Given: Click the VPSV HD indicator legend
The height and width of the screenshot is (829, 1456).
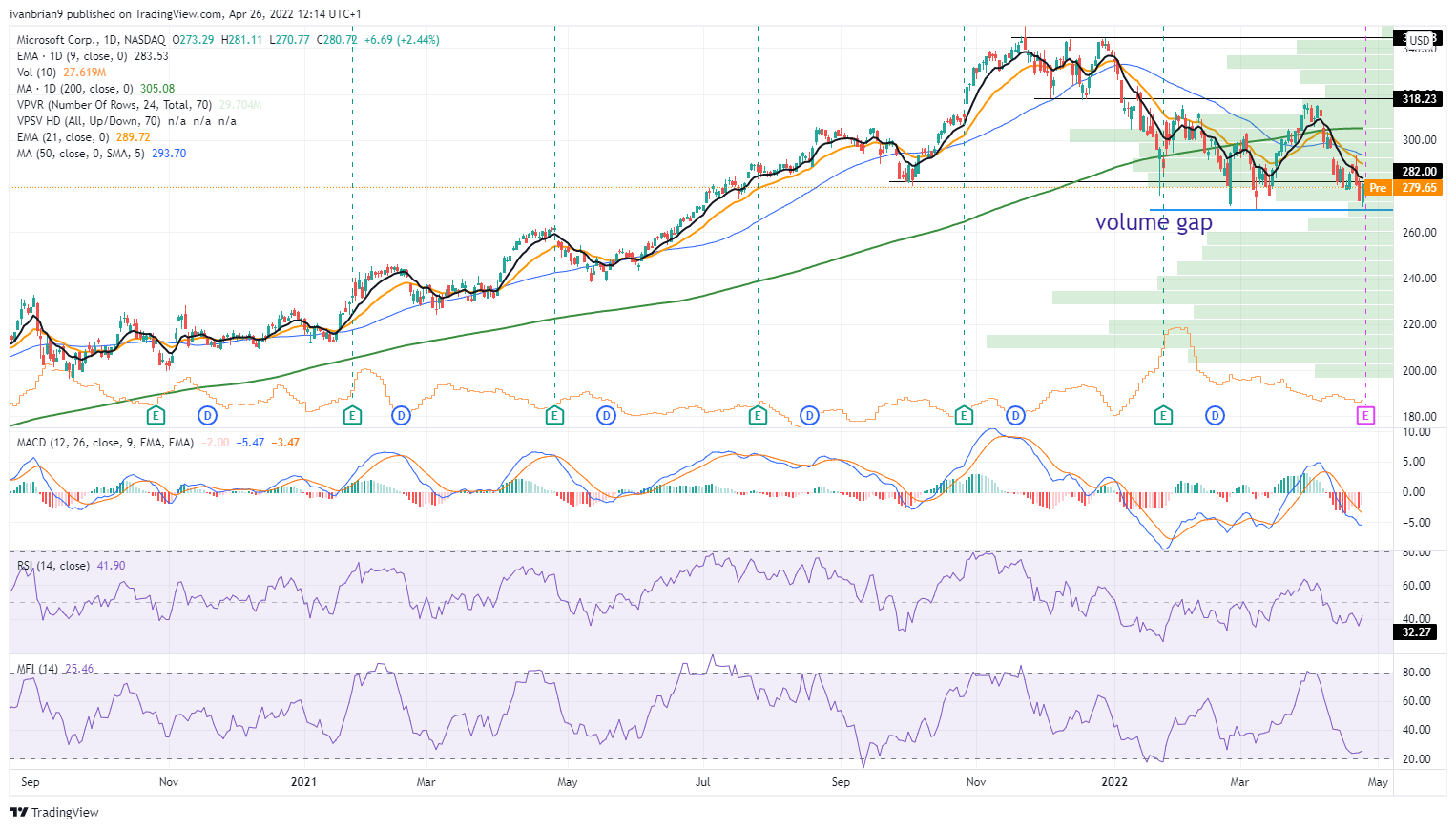Looking at the screenshot, I should [x=126, y=121].
